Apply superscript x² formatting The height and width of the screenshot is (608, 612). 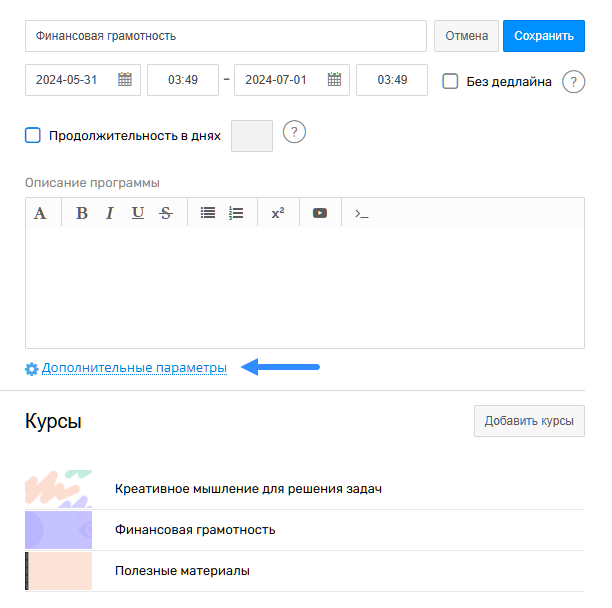(278, 213)
